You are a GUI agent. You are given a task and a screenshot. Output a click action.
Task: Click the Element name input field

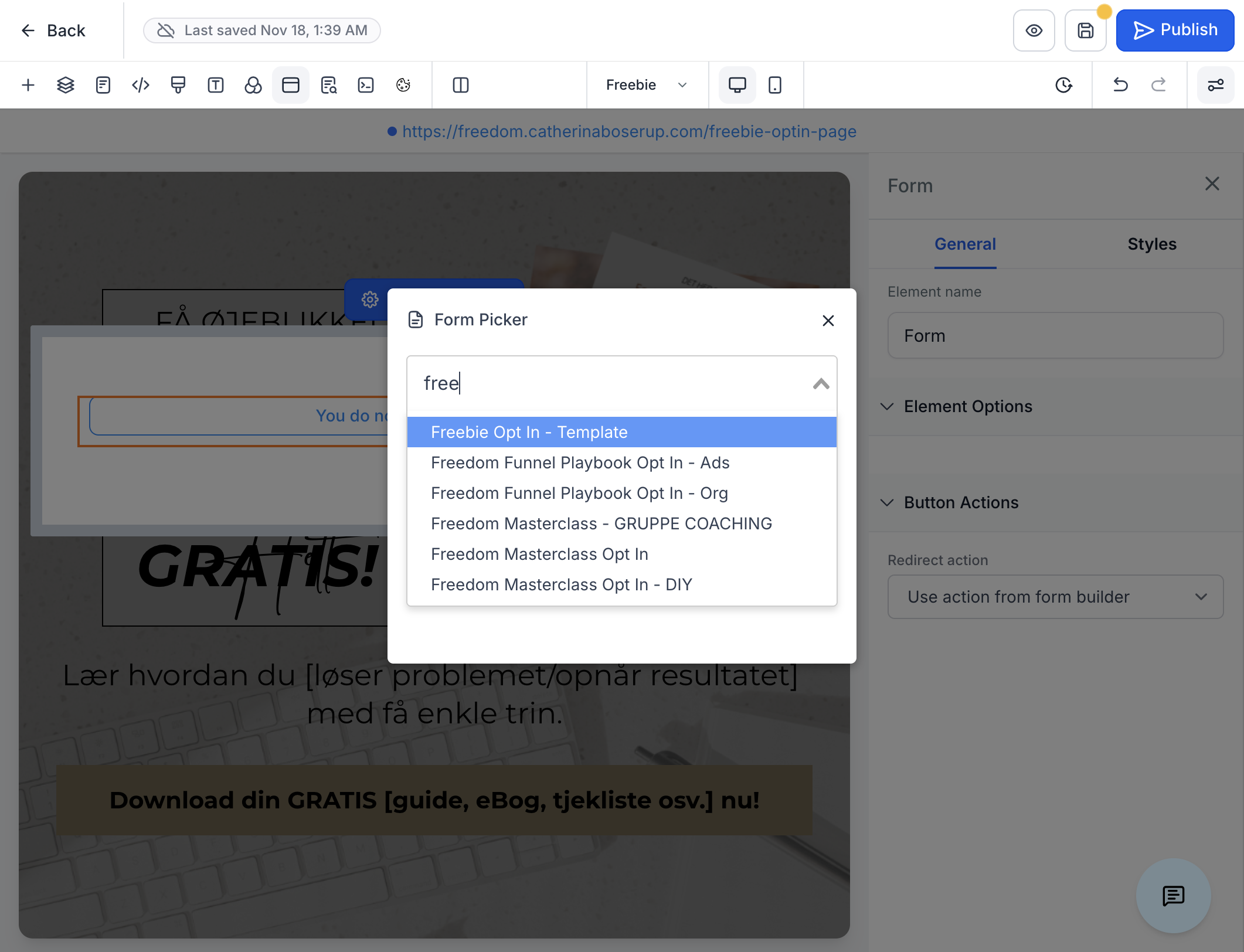(1055, 335)
